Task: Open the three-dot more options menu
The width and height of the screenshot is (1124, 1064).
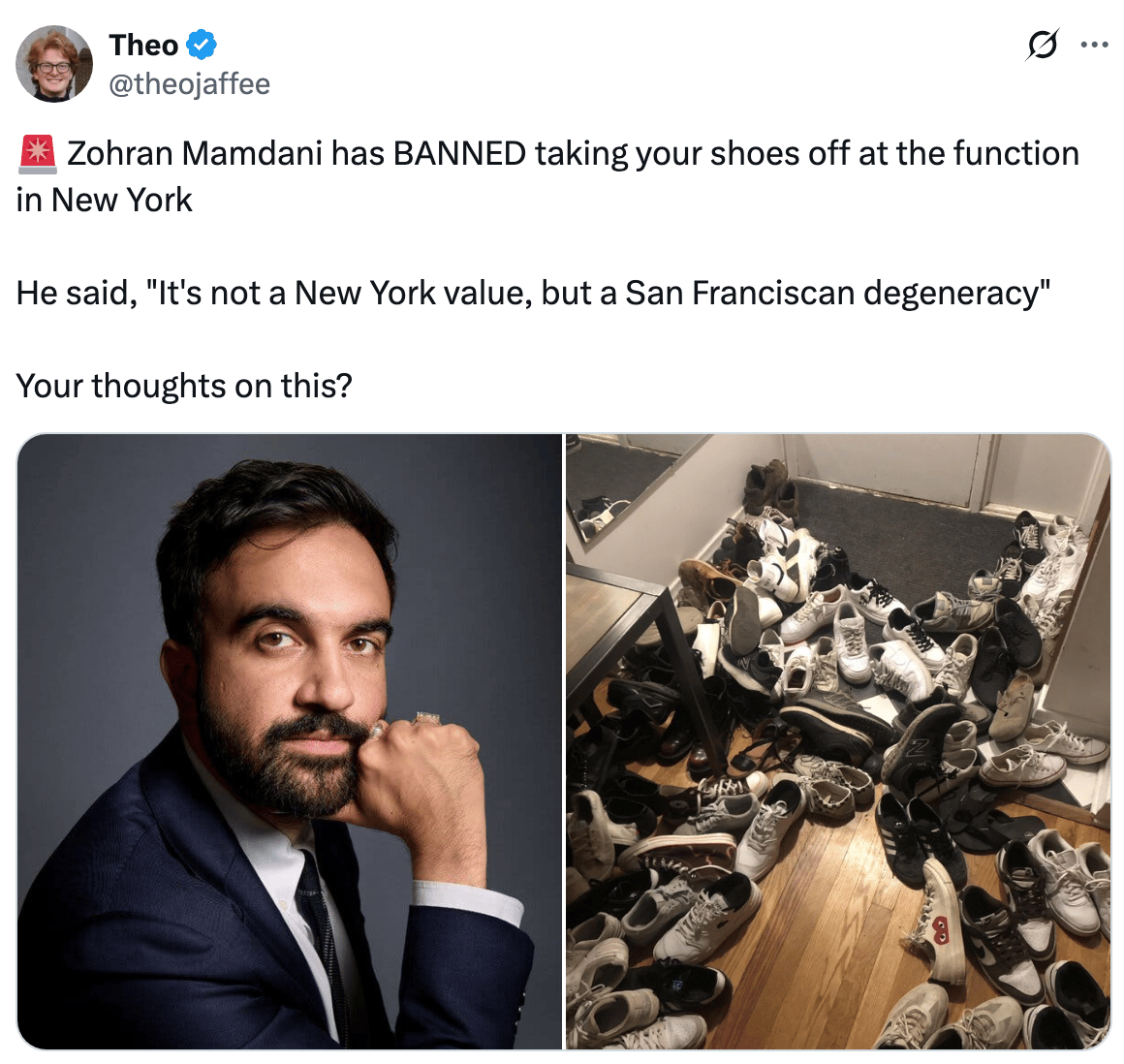Action: pyautogui.click(x=1094, y=46)
